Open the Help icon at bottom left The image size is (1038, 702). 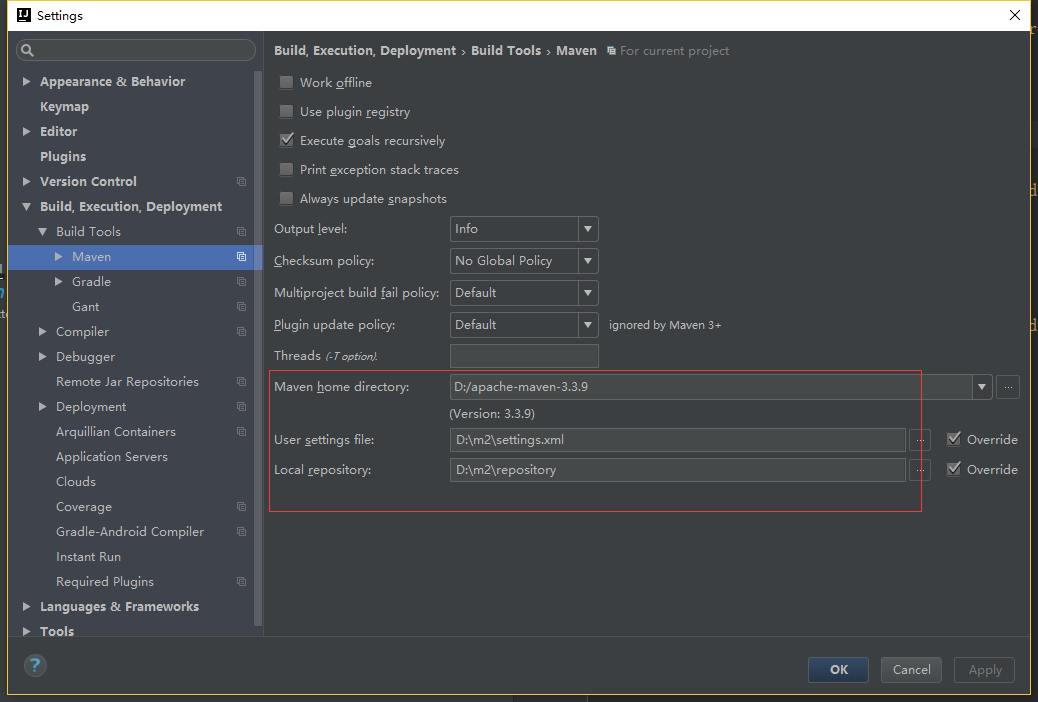[34, 665]
